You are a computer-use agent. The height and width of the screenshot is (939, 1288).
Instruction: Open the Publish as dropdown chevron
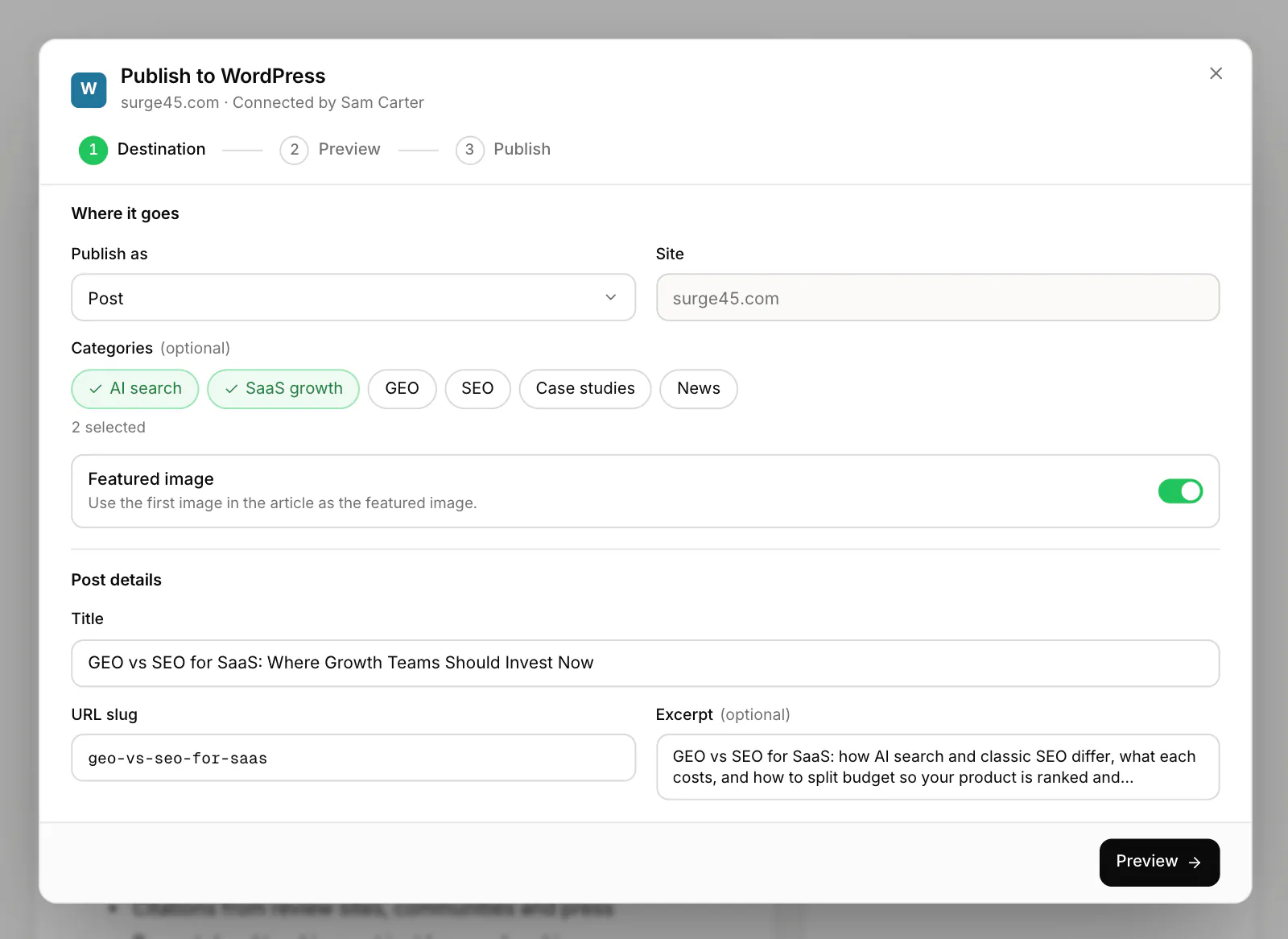[x=610, y=298]
